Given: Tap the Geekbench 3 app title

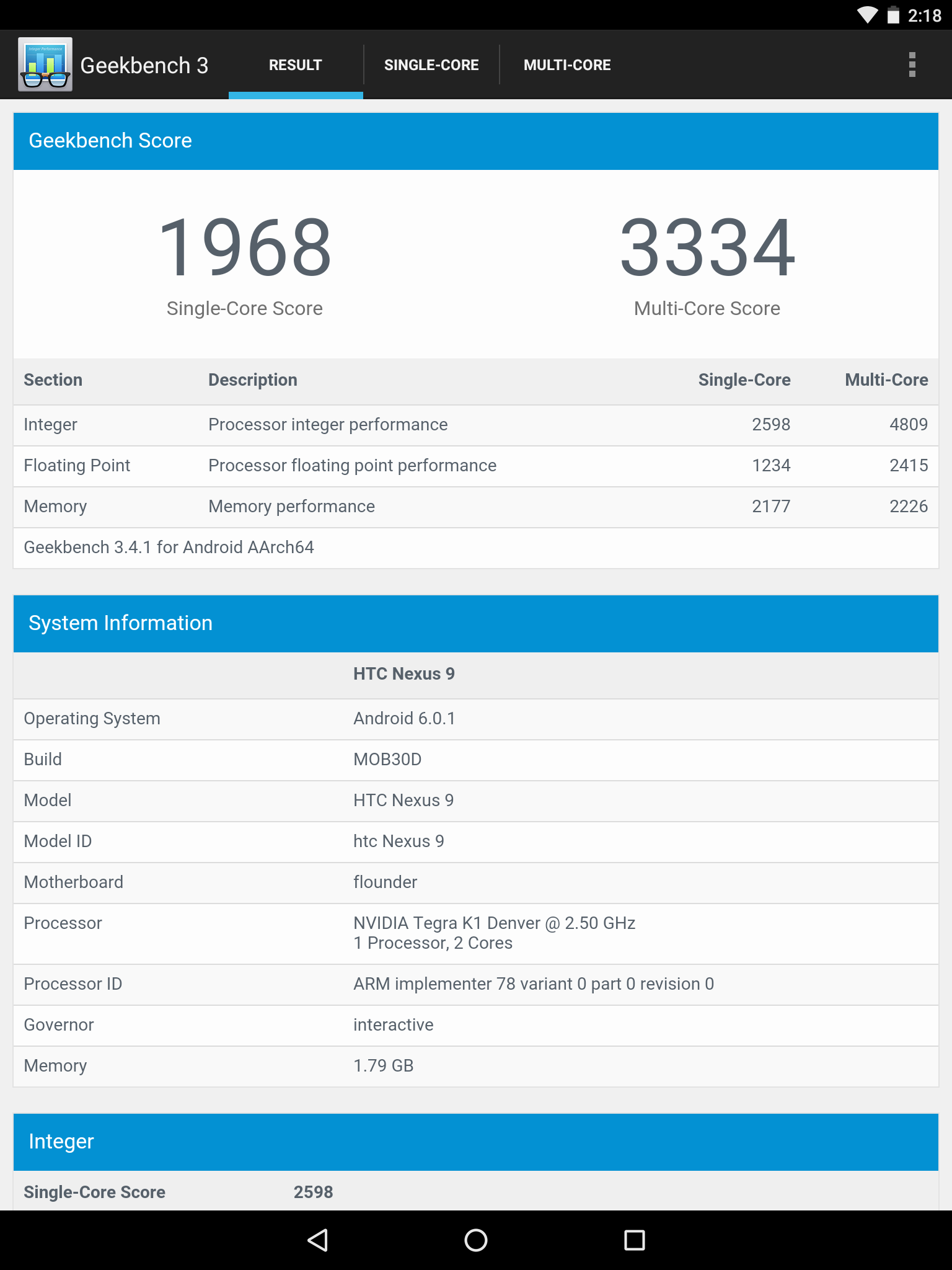Looking at the screenshot, I should coord(144,65).
